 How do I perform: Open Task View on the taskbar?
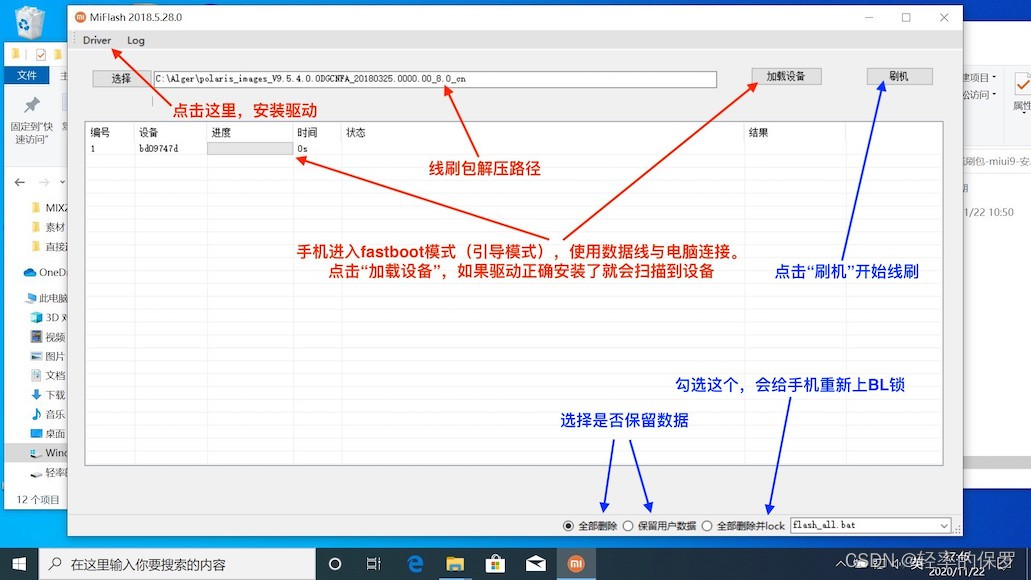pos(373,564)
